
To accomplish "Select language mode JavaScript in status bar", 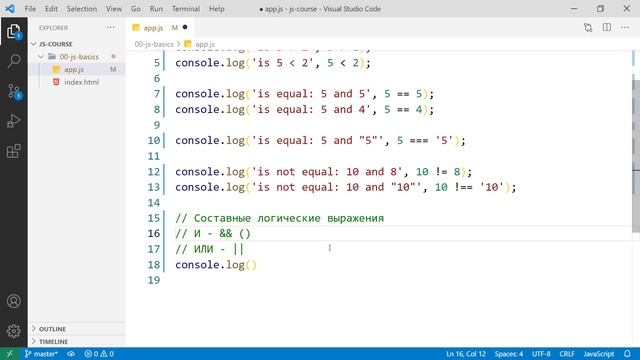I will (x=598, y=354).
